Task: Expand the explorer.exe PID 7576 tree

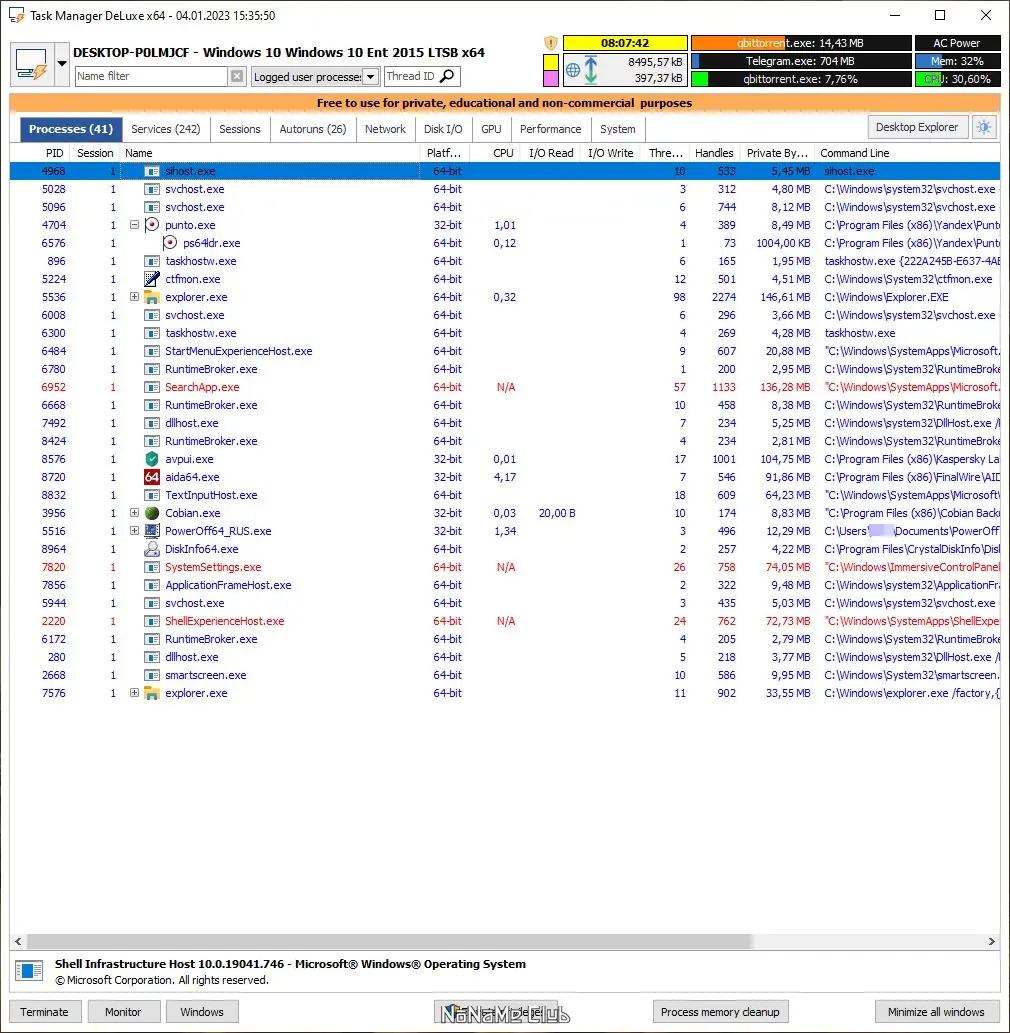Action: (x=134, y=693)
